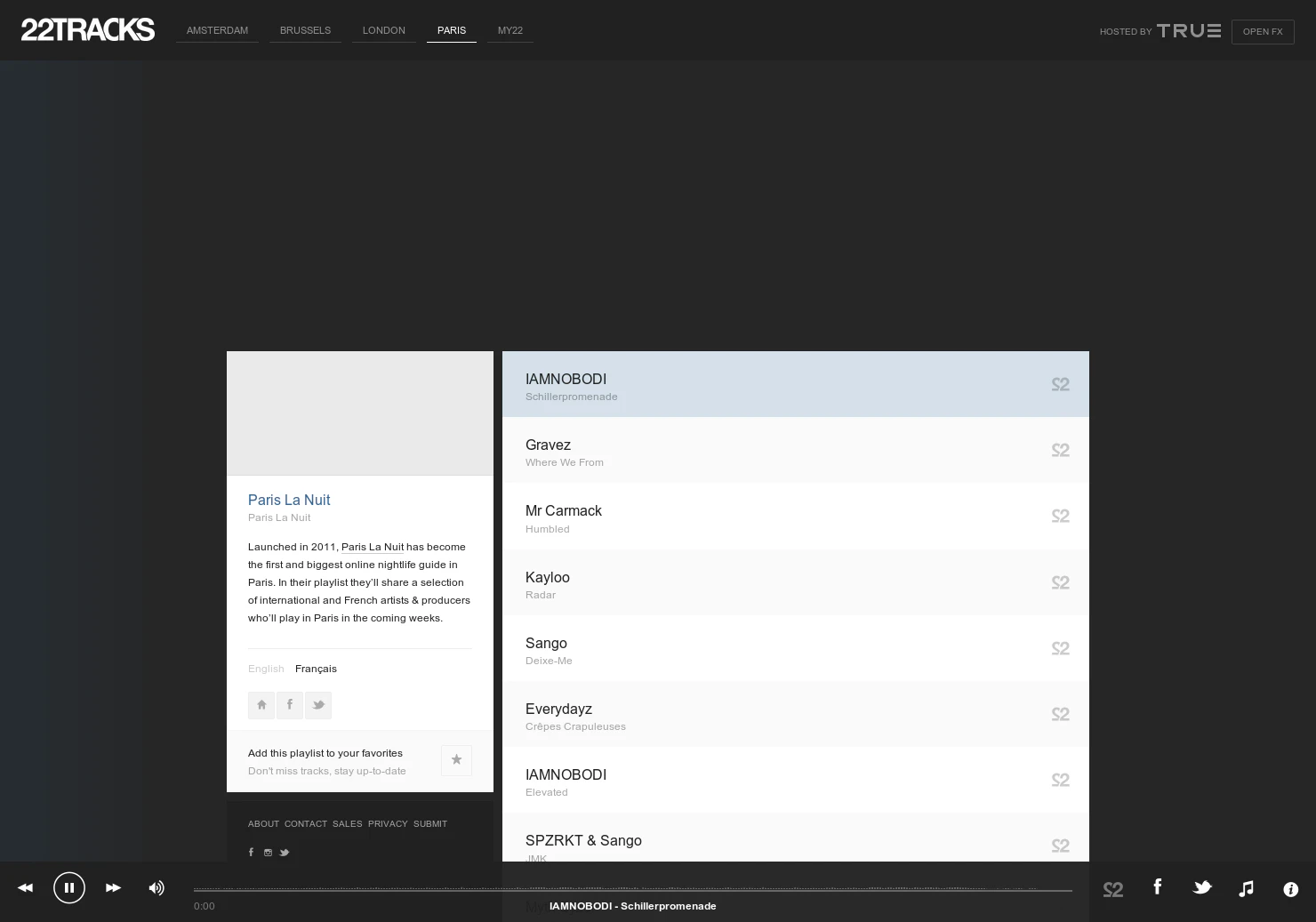Image resolution: width=1316 pixels, height=922 pixels.
Task: Switch description to English
Action: click(x=266, y=669)
